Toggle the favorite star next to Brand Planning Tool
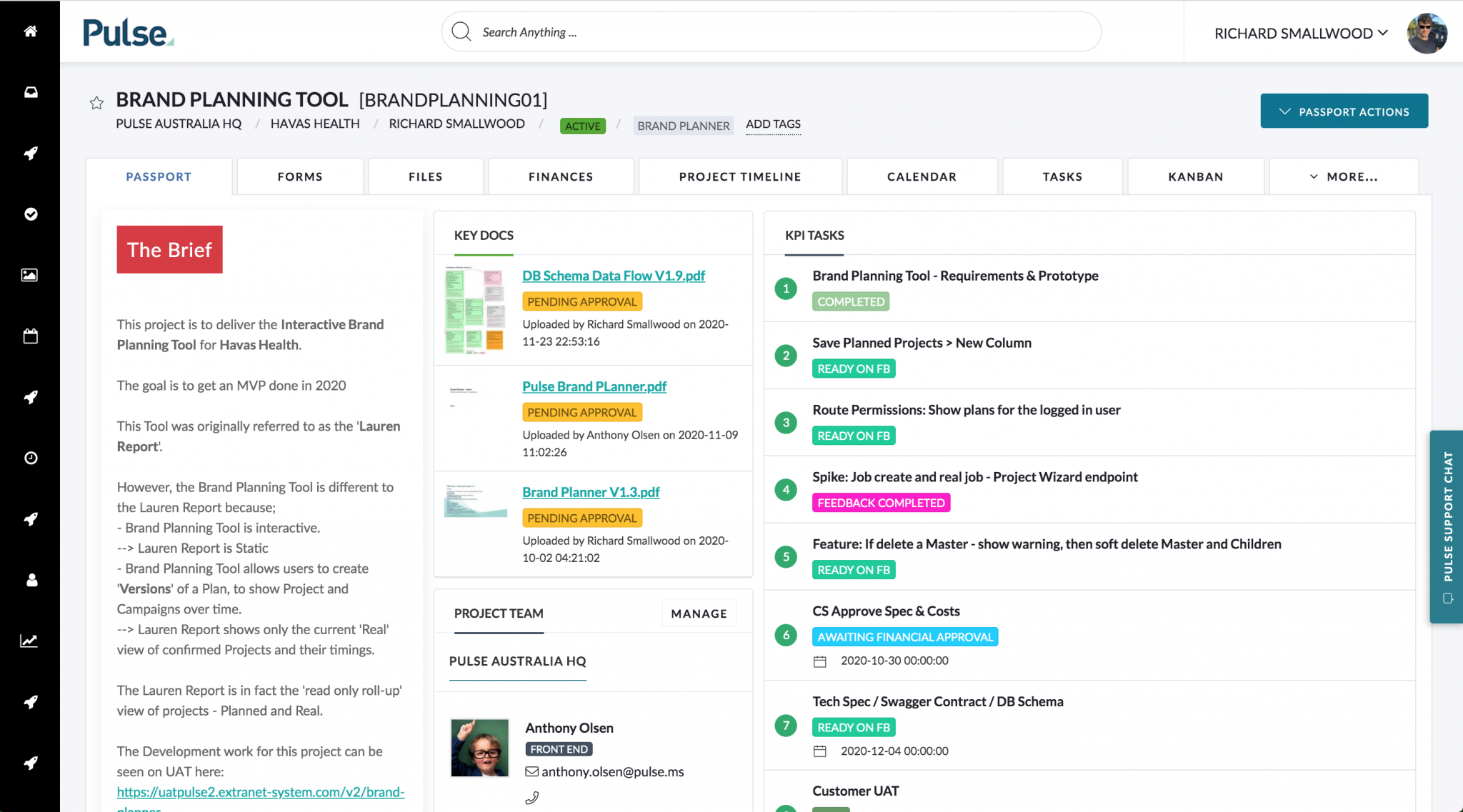Image resolution: width=1463 pixels, height=812 pixels. click(x=97, y=103)
